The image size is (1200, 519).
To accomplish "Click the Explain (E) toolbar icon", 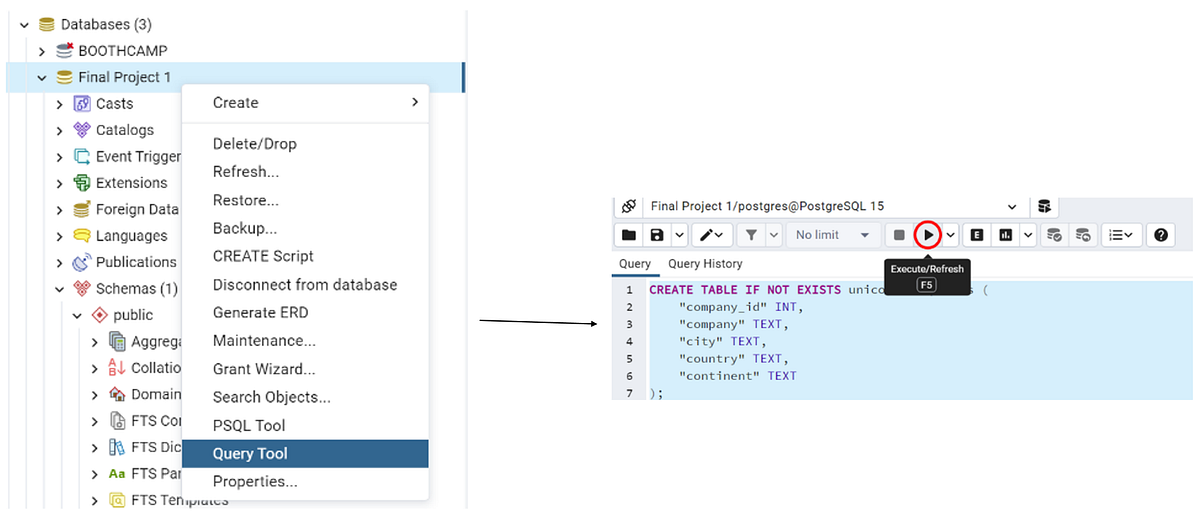I will pos(977,235).
